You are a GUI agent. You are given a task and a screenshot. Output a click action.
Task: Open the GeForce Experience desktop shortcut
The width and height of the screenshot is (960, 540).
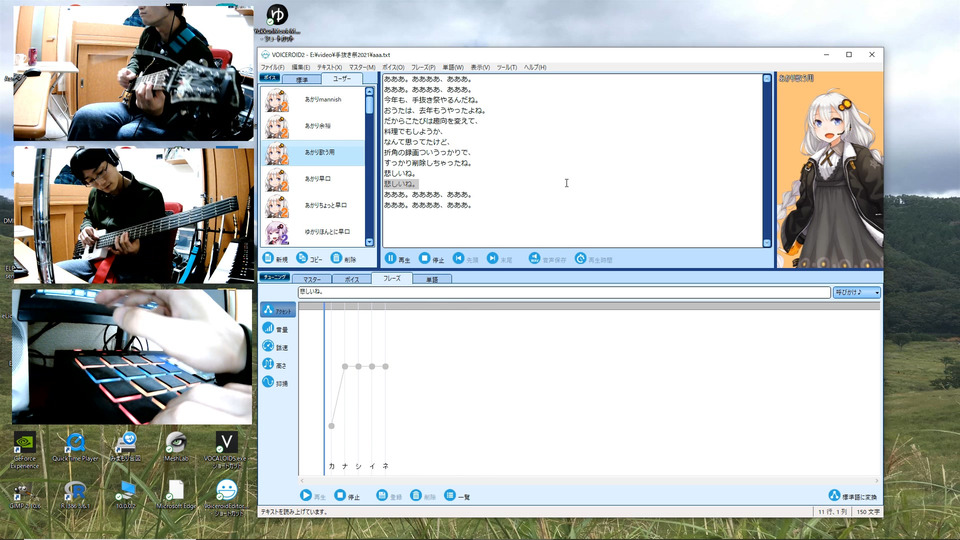[24, 451]
